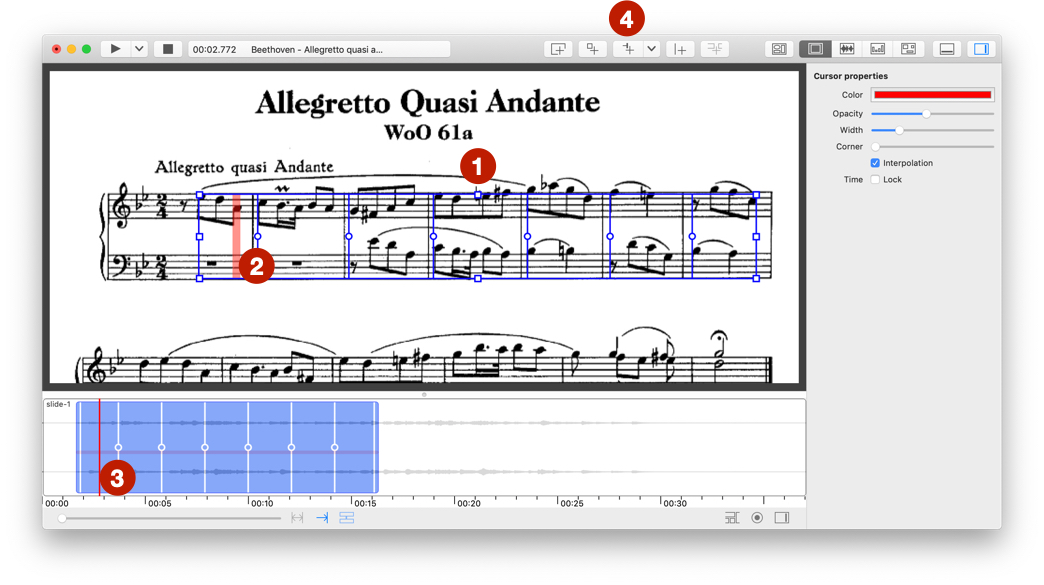Toggle the right inspector sidebar
This screenshot has width=1044, height=585.
tap(981, 49)
